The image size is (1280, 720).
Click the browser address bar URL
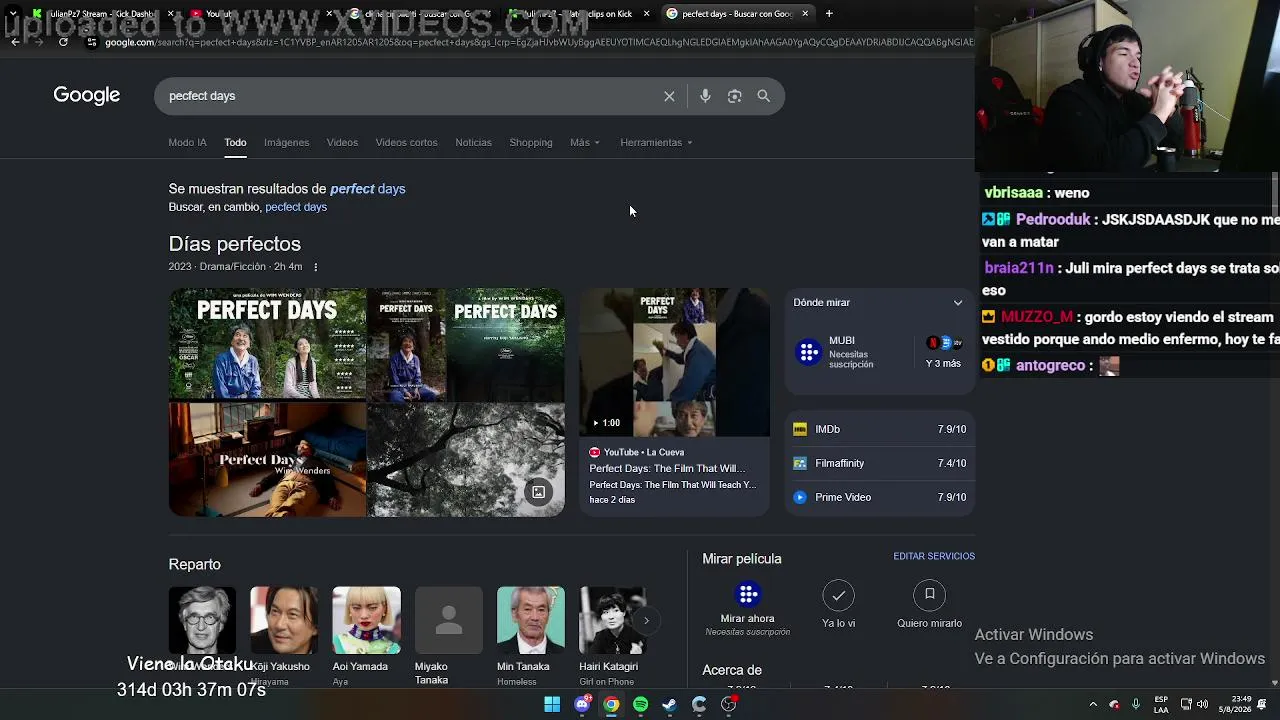[x=538, y=42]
